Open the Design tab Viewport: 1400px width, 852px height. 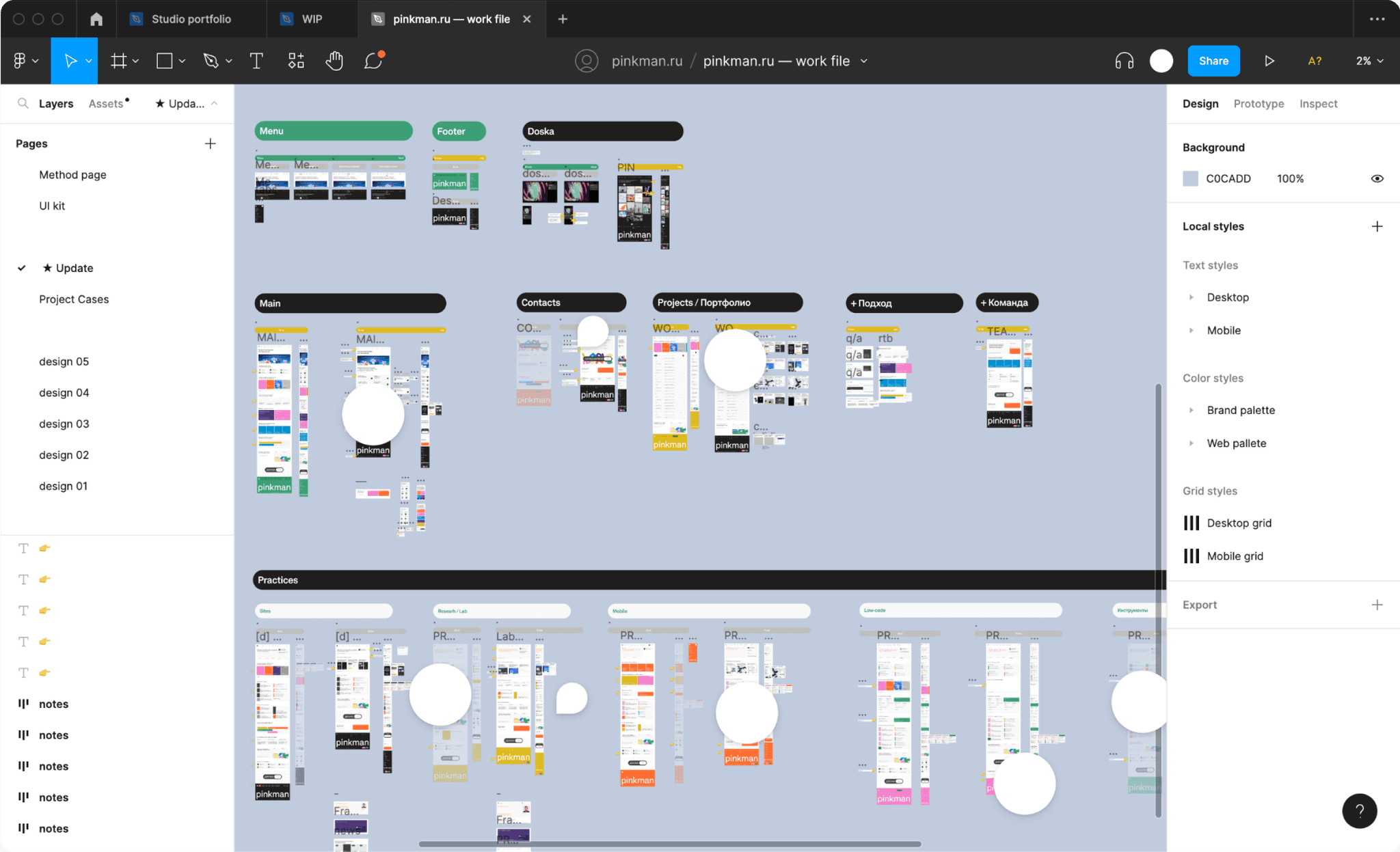[1200, 103]
